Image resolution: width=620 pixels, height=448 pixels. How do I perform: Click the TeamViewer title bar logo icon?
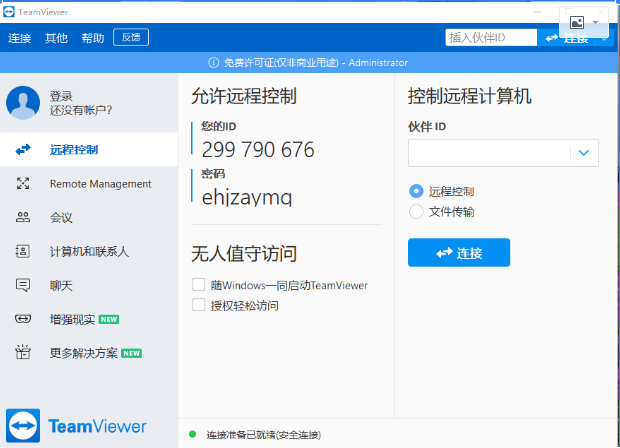point(9,12)
